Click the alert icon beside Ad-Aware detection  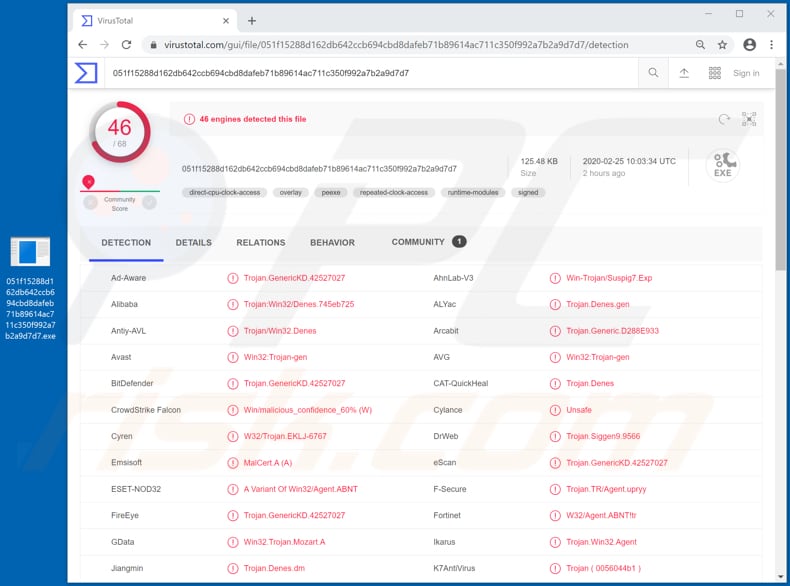pyautogui.click(x=233, y=278)
